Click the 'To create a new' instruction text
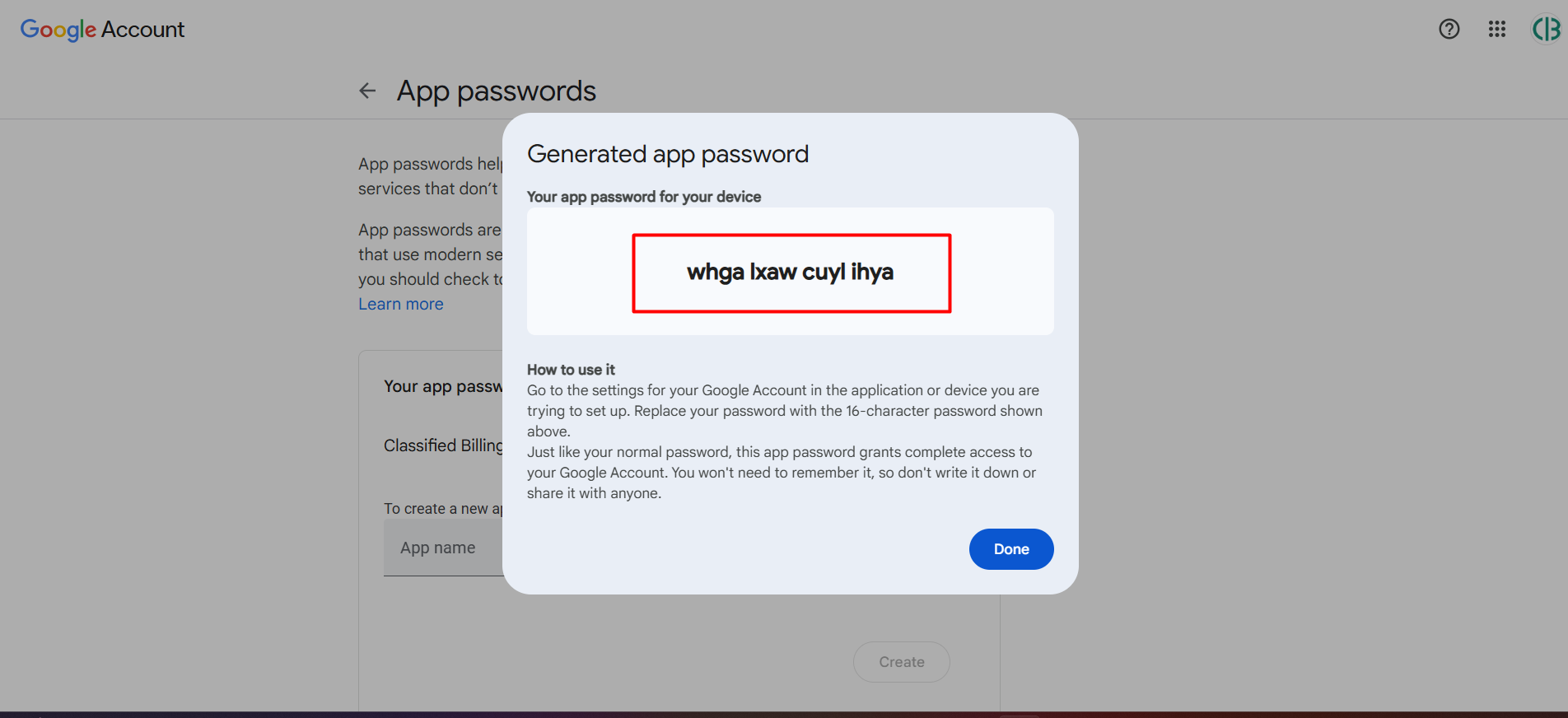 click(x=443, y=509)
